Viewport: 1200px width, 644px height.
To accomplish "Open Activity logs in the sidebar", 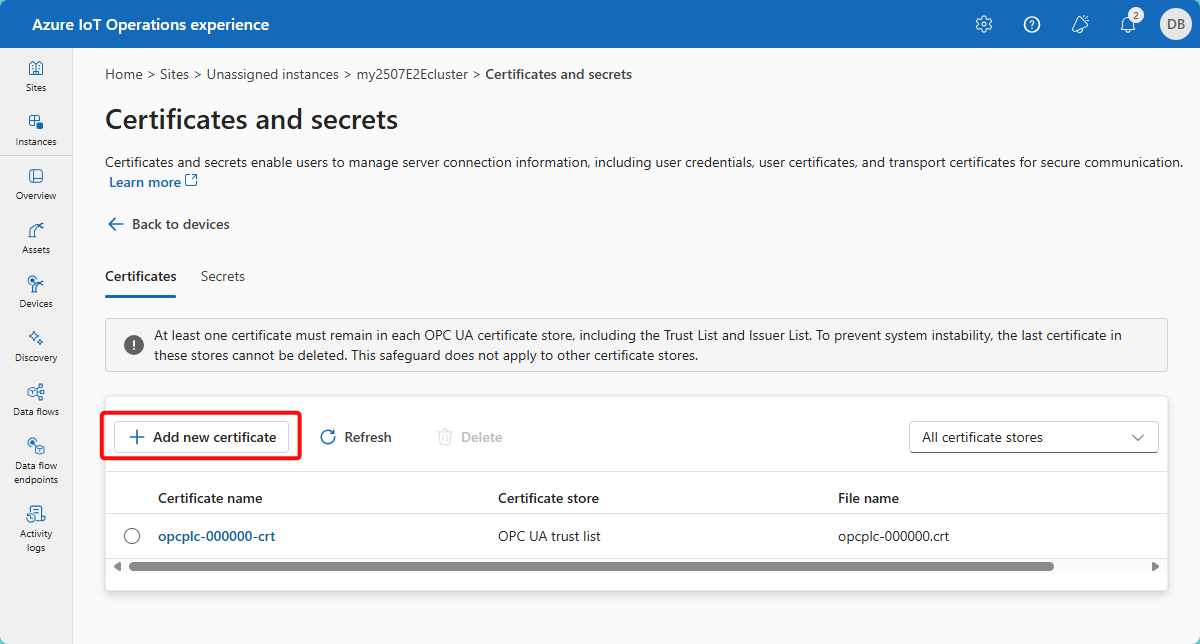I will click(36, 529).
